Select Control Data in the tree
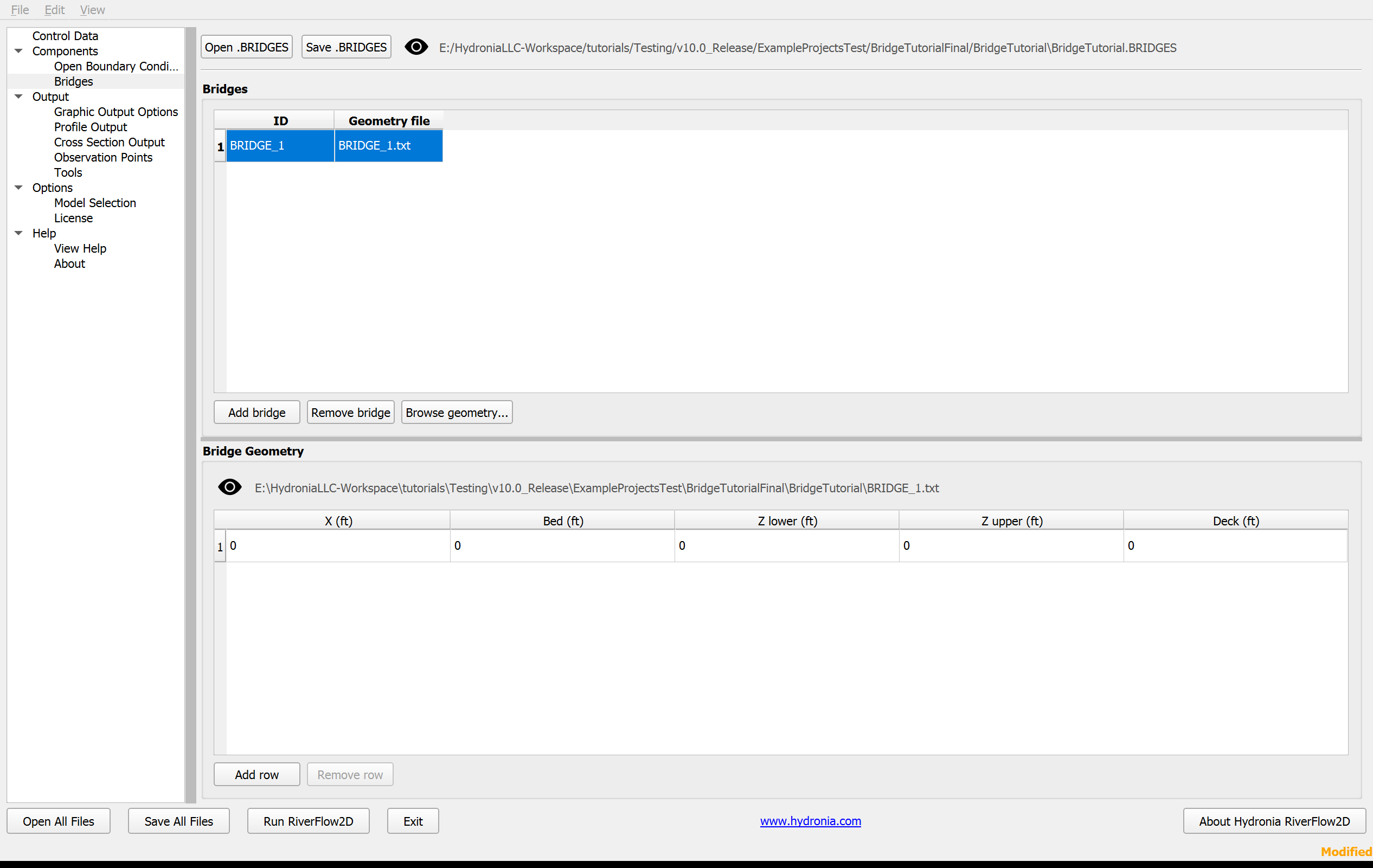 coord(65,36)
